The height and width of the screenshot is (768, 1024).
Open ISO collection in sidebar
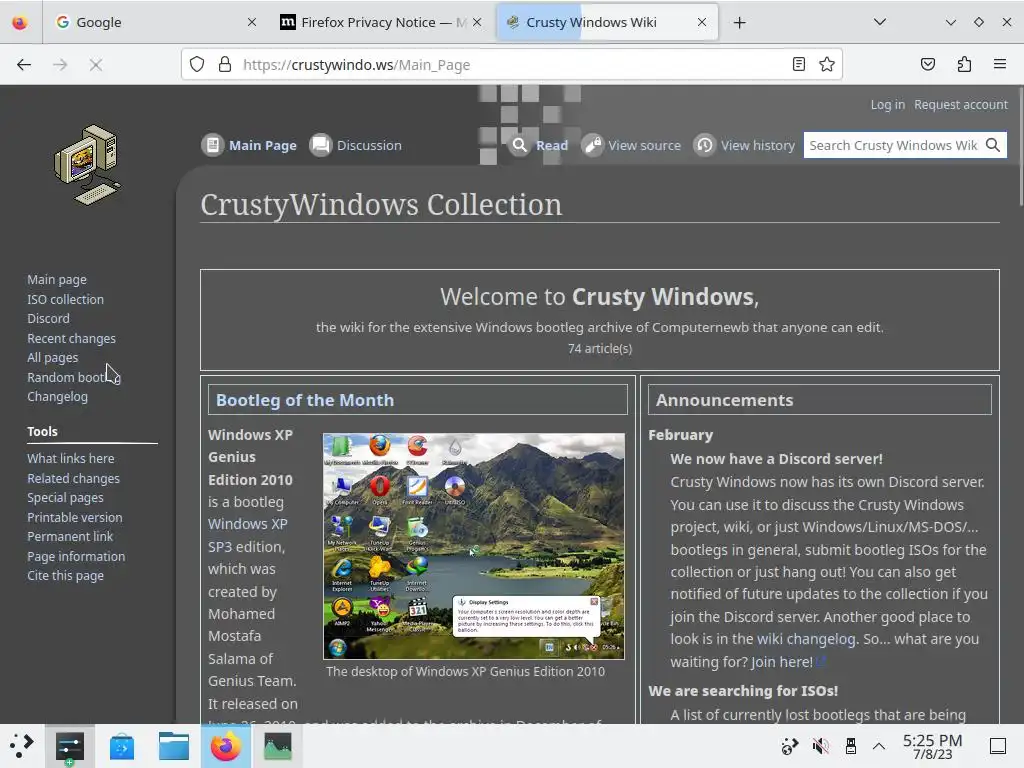[65, 299]
